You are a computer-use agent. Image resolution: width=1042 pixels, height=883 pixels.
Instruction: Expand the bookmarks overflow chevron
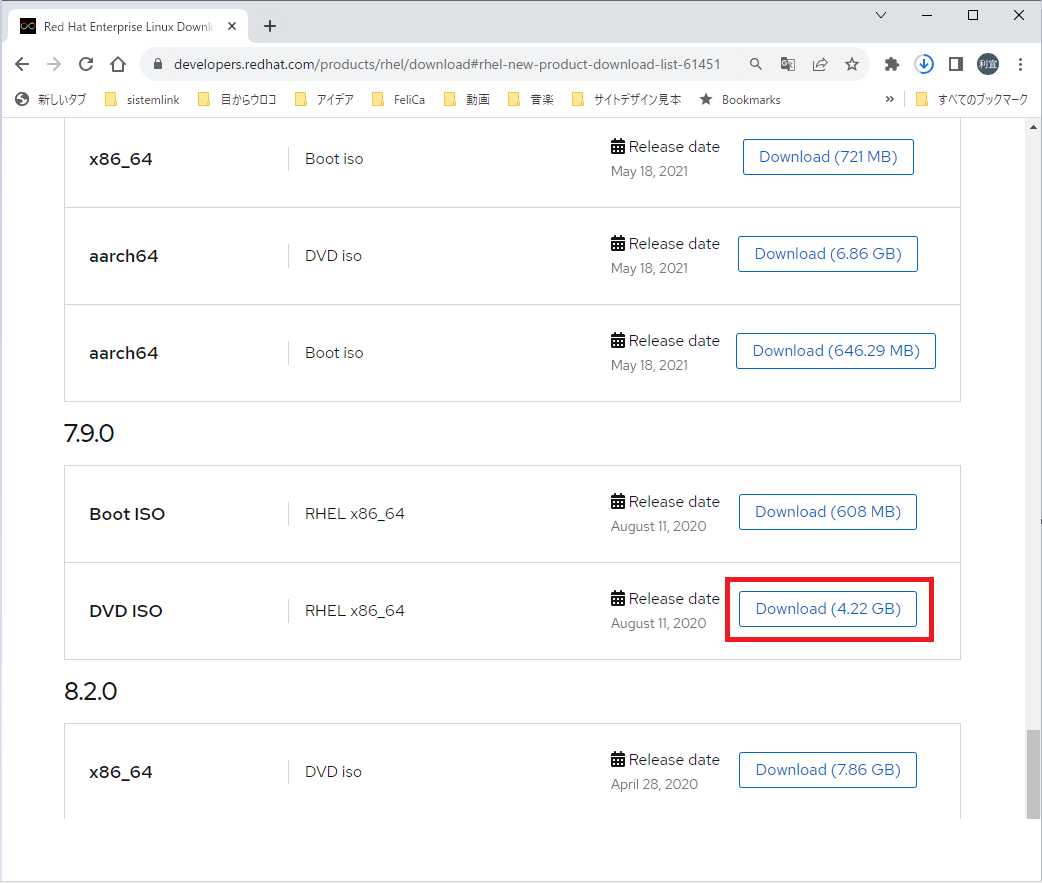pos(890,99)
